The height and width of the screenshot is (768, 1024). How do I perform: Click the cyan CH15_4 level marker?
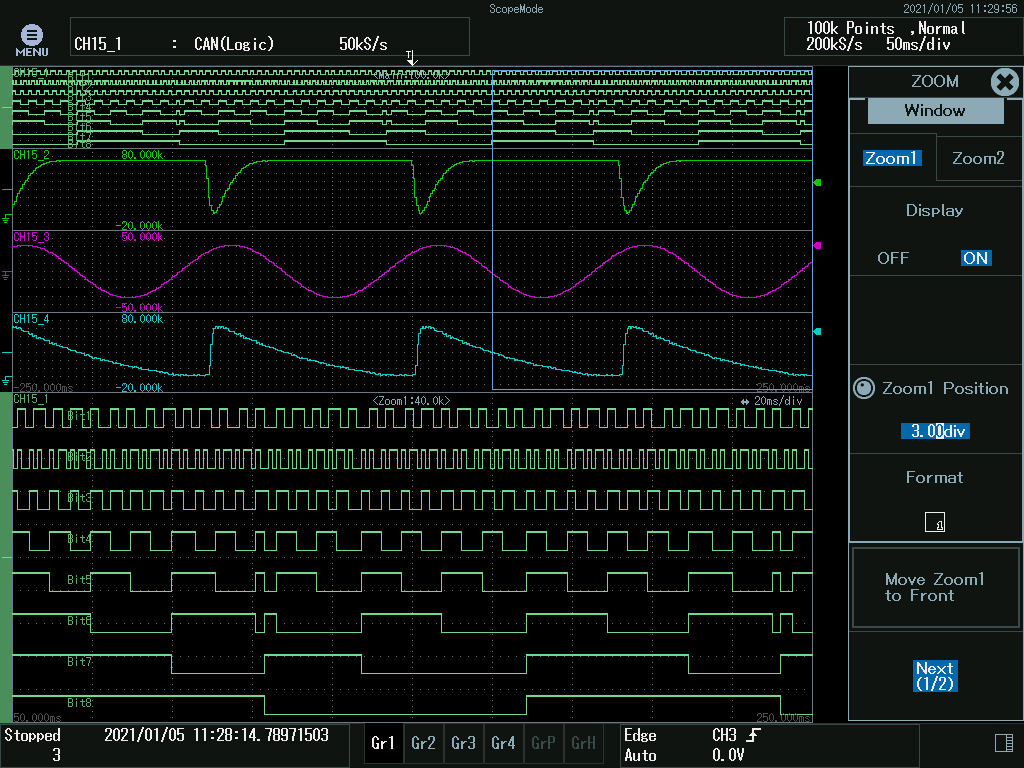point(818,332)
